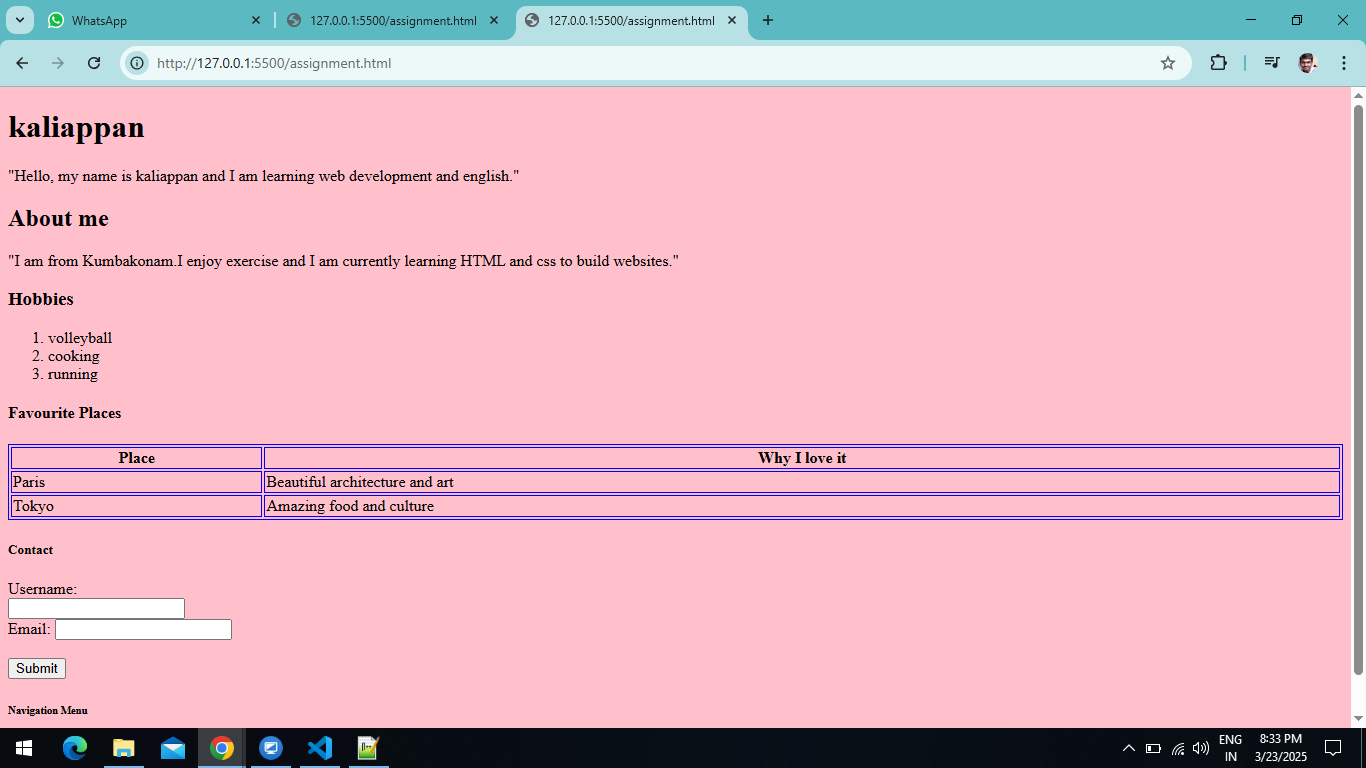
Task: Select the first 127.0.0.1:5500 tab
Action: pyautogui.click(x=390, y=20)
